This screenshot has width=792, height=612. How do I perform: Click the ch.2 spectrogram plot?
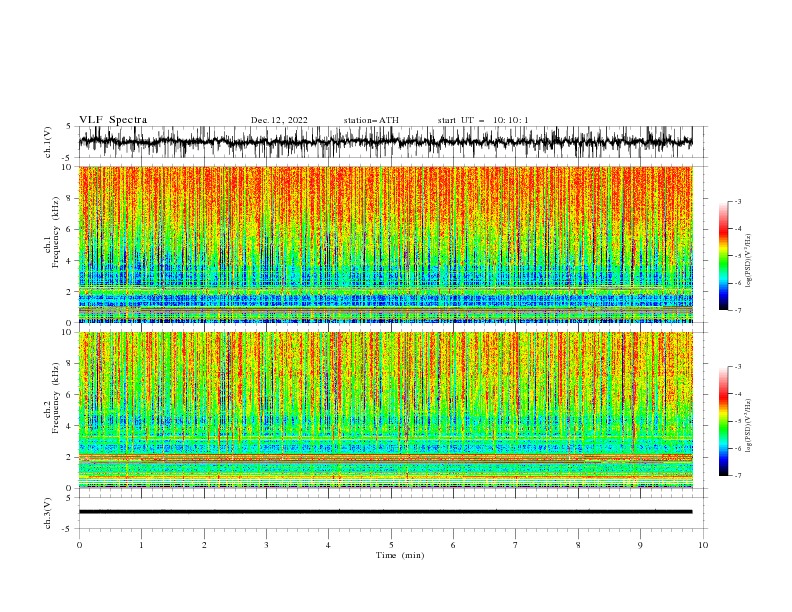385,410
